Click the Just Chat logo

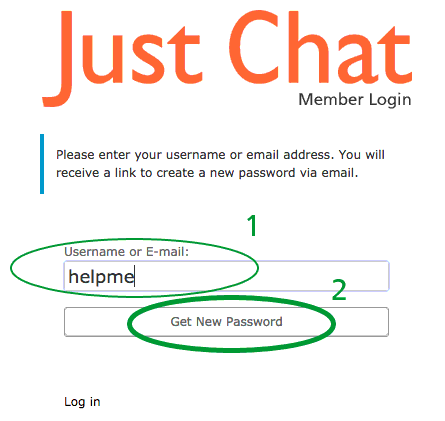click(x=228, y=57)
